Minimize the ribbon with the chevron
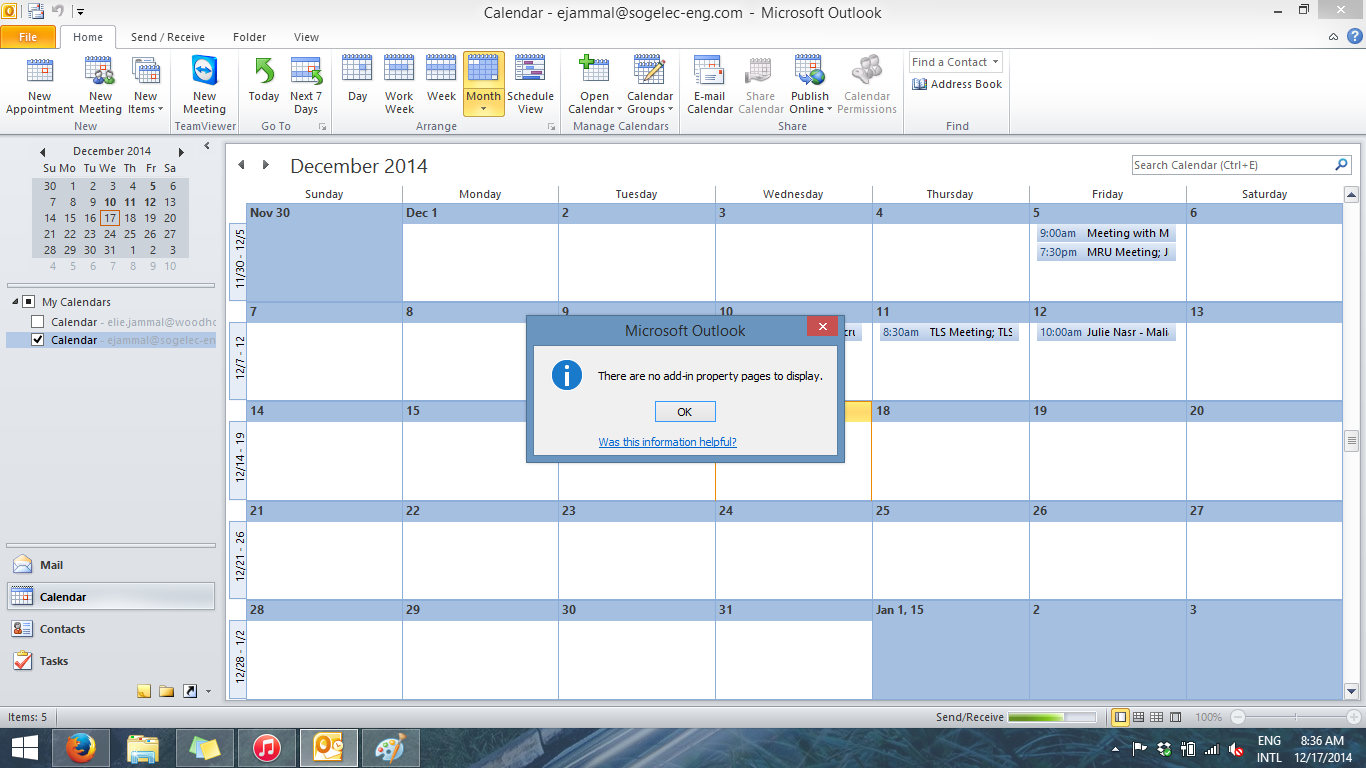Viewport: 1366px width, 768px height. click(x=1334, y=37)
